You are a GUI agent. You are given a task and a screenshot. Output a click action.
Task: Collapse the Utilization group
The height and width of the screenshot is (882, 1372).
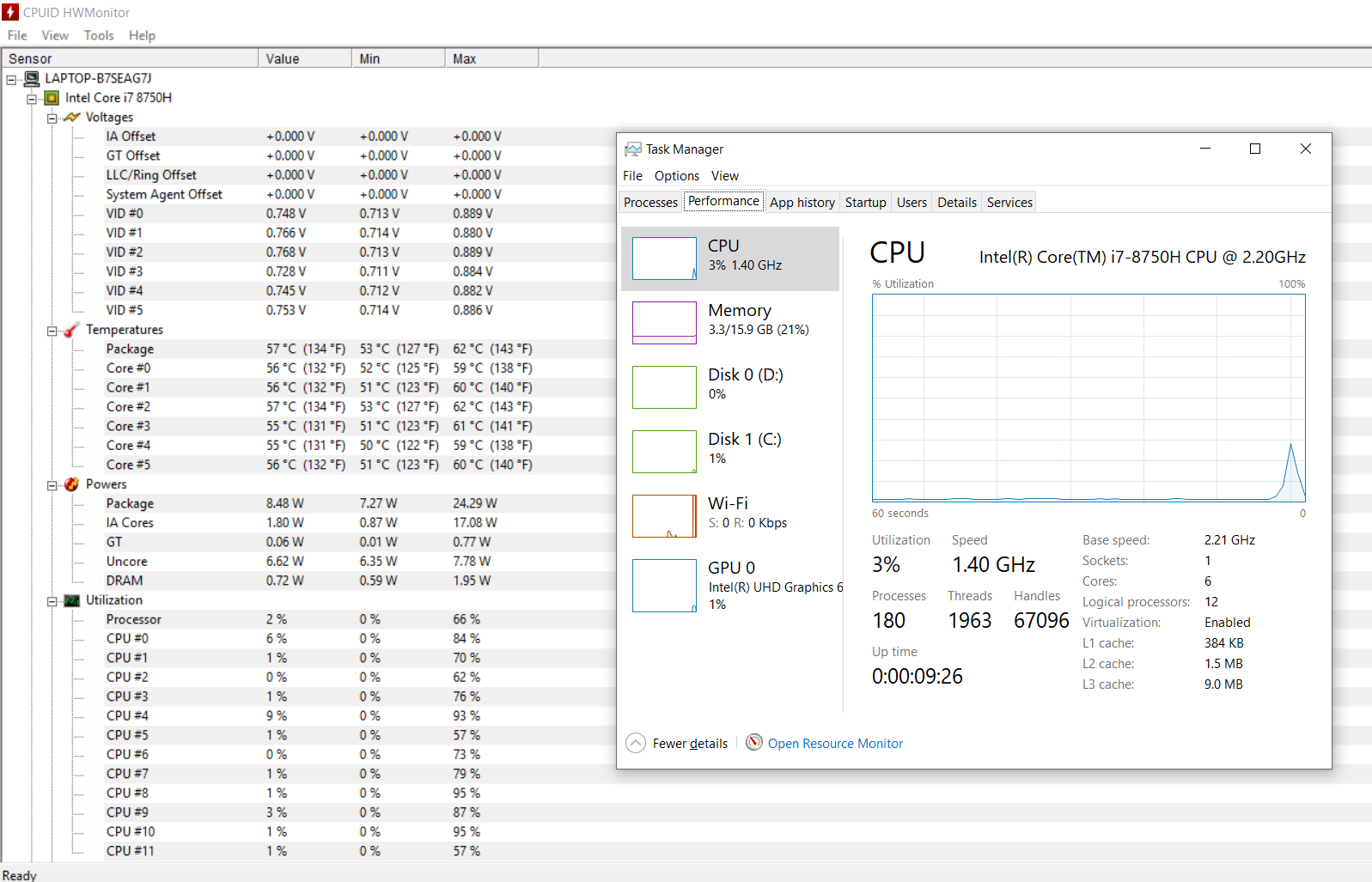(x=52, y=601)
